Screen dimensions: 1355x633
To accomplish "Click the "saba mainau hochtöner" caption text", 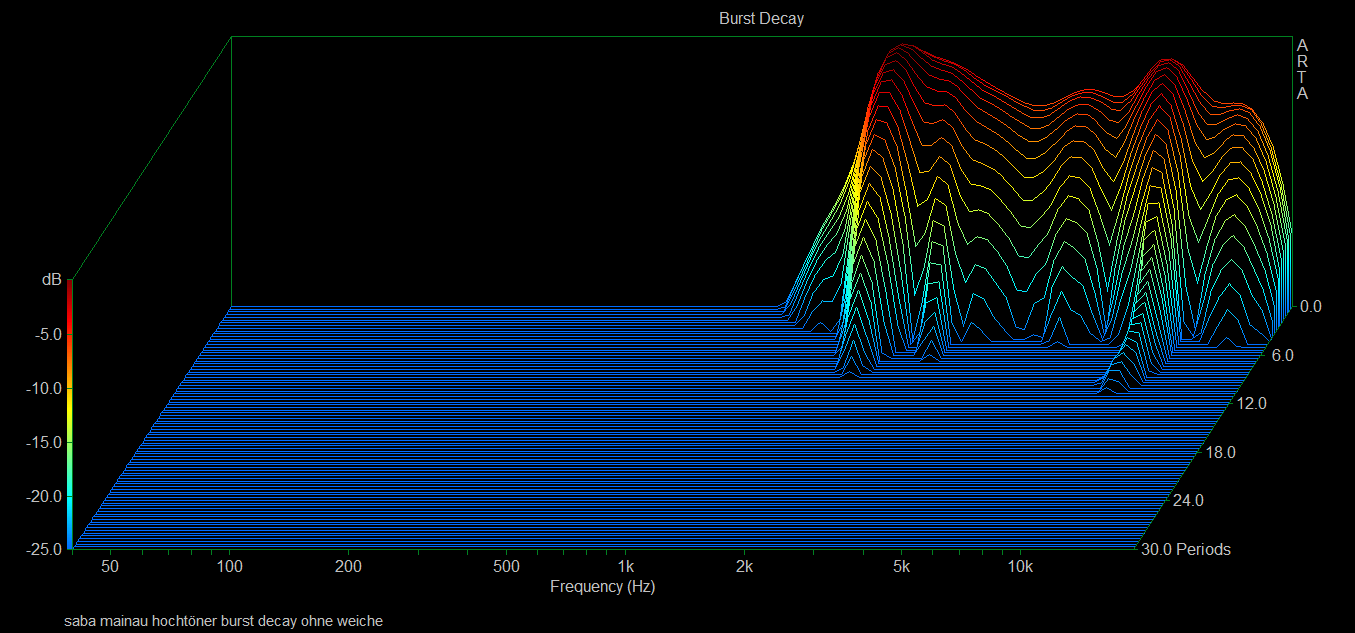I will pos(223,621).
